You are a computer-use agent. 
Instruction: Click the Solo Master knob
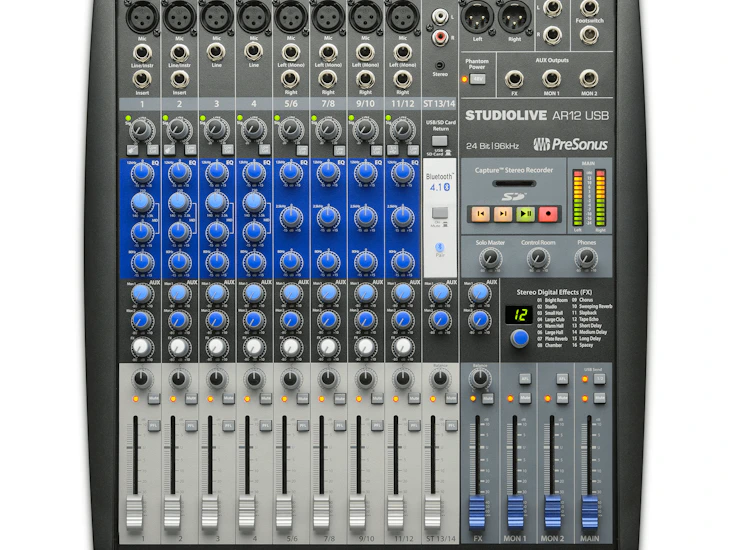point(491,258)
